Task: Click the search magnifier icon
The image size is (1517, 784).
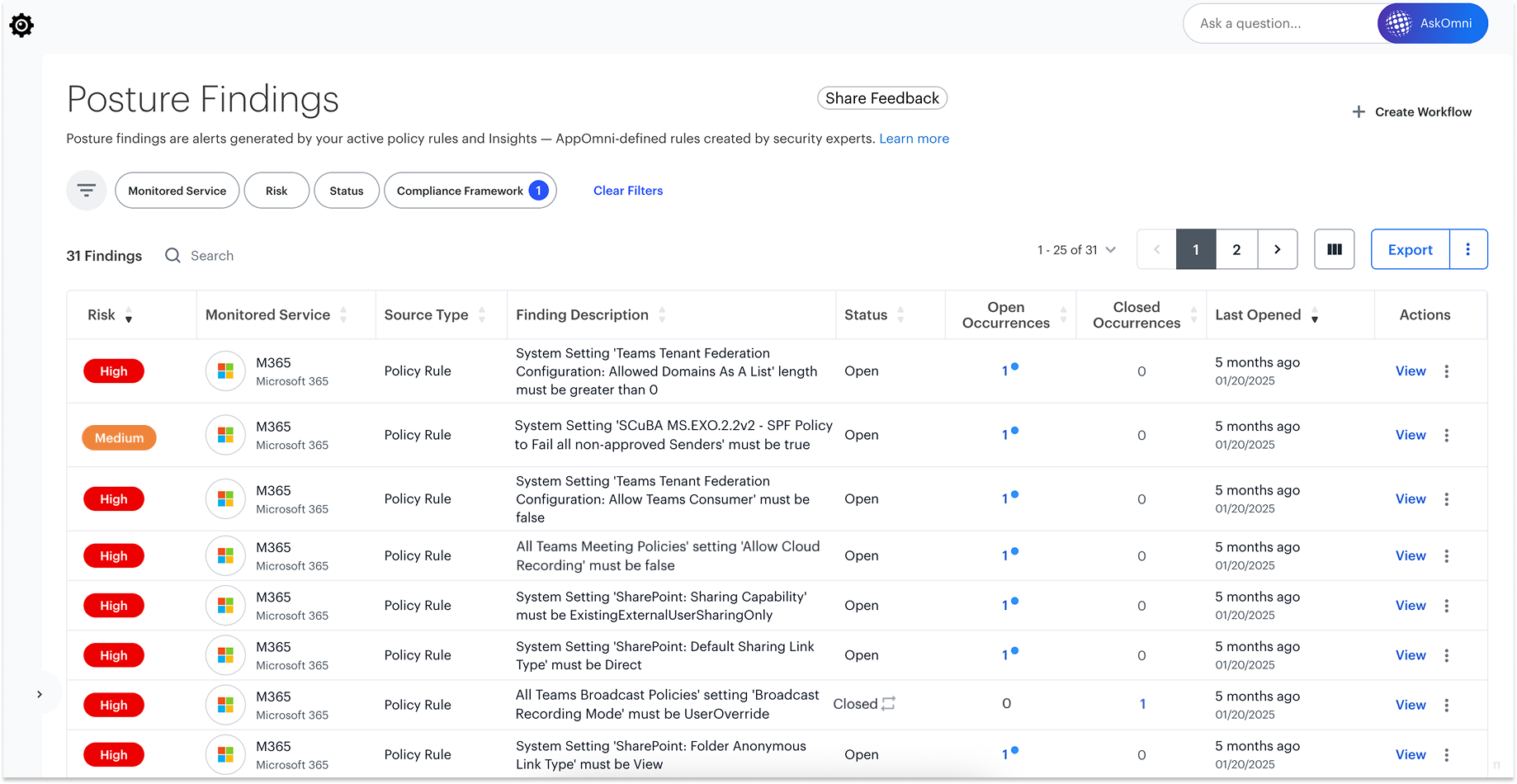Action: tap(172, 256)
